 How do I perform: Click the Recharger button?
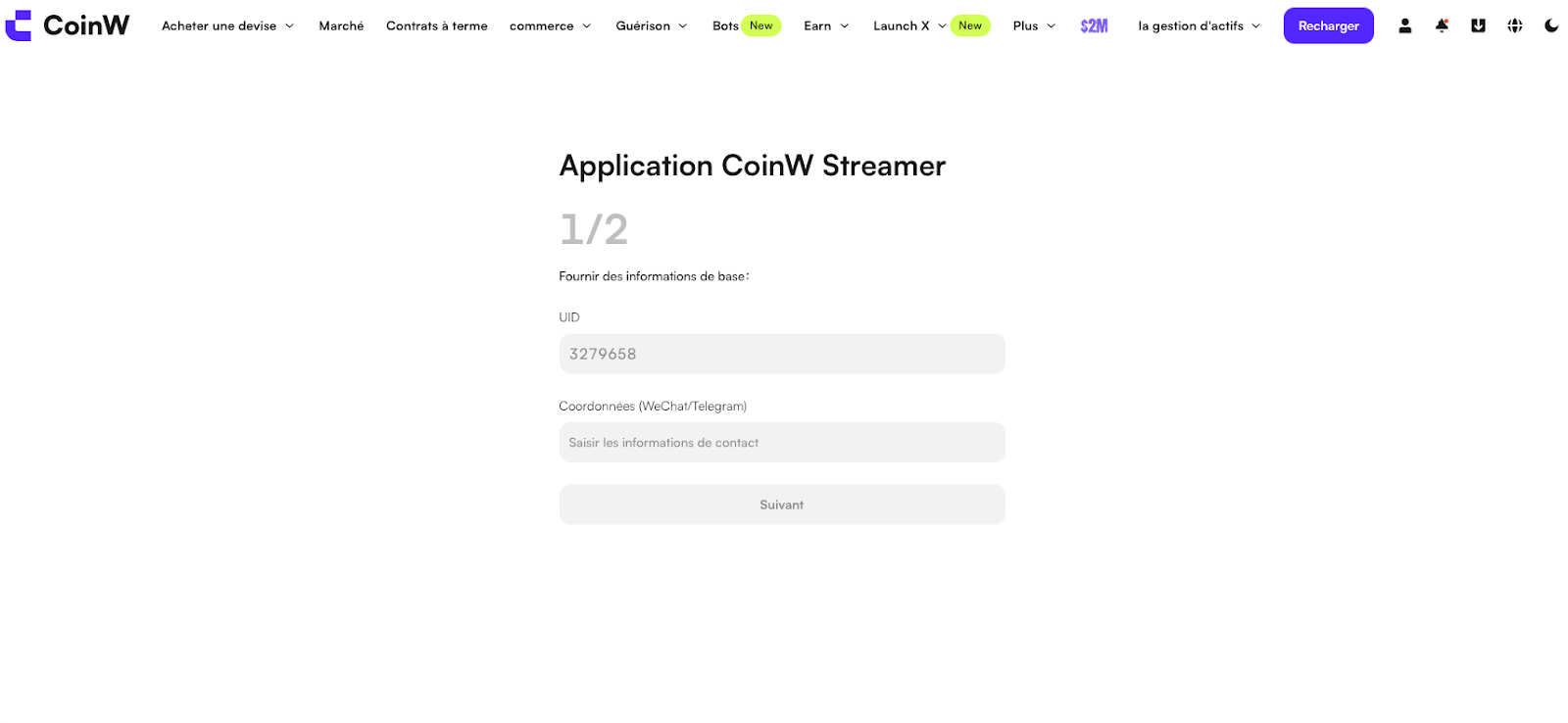tap(1328, 25)
